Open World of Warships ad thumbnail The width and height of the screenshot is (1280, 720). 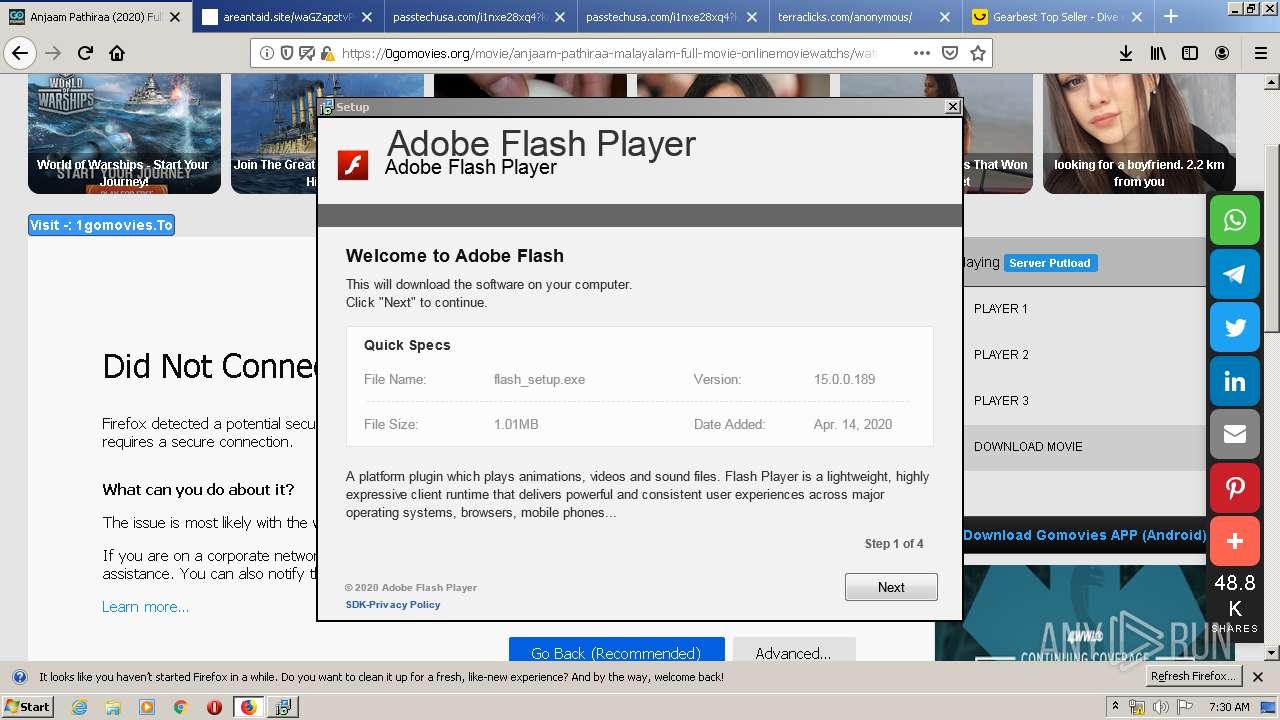point(124,134)
